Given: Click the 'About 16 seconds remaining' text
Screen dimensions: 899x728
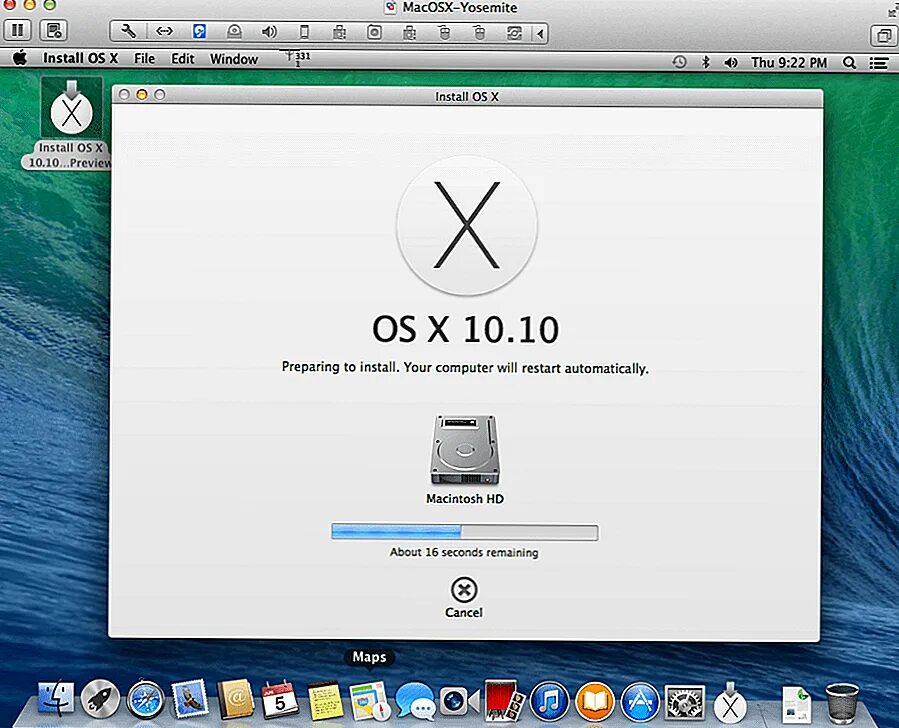Looking at the screenshot, I should tap(464, 553).
